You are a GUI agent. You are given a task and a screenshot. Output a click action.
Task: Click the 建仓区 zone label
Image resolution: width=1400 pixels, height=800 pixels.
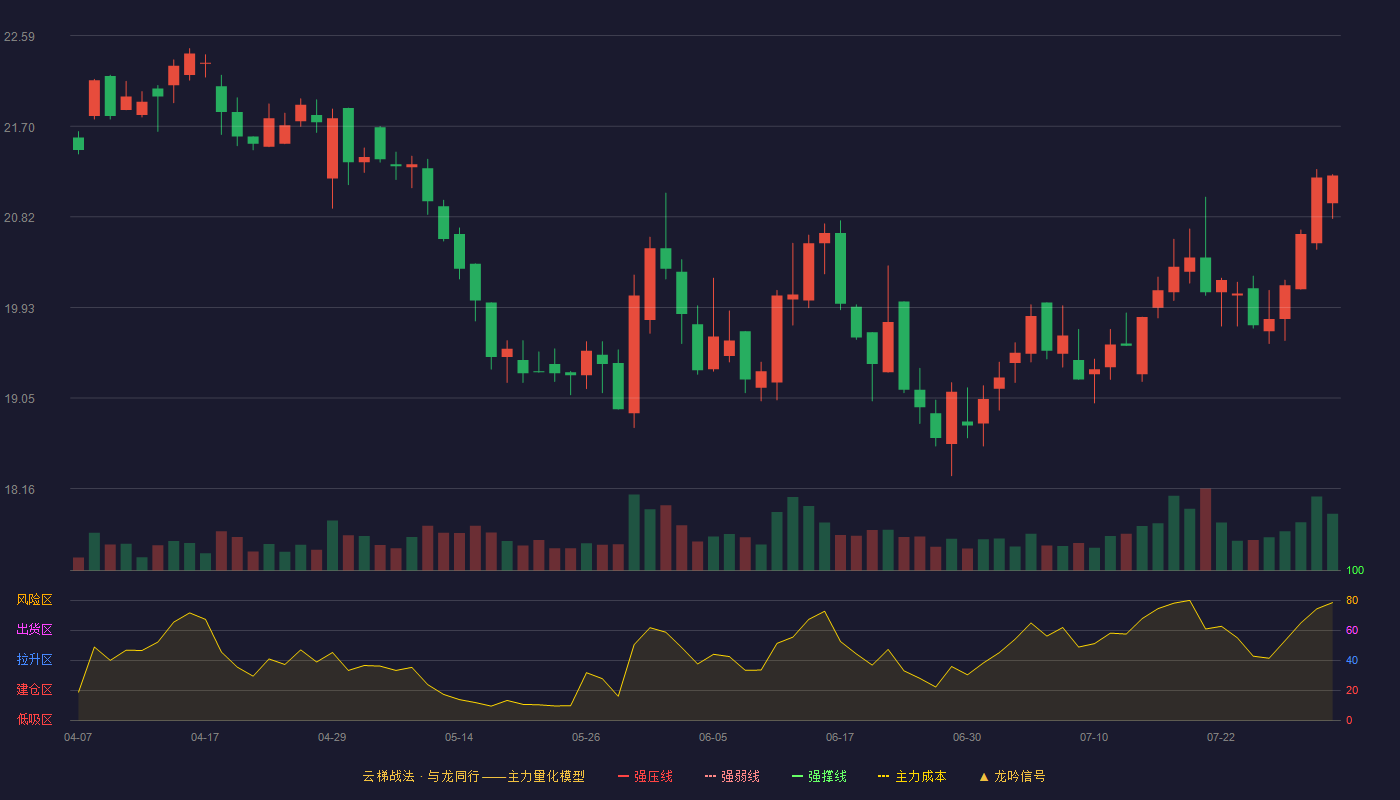click(x=34, y=690)
